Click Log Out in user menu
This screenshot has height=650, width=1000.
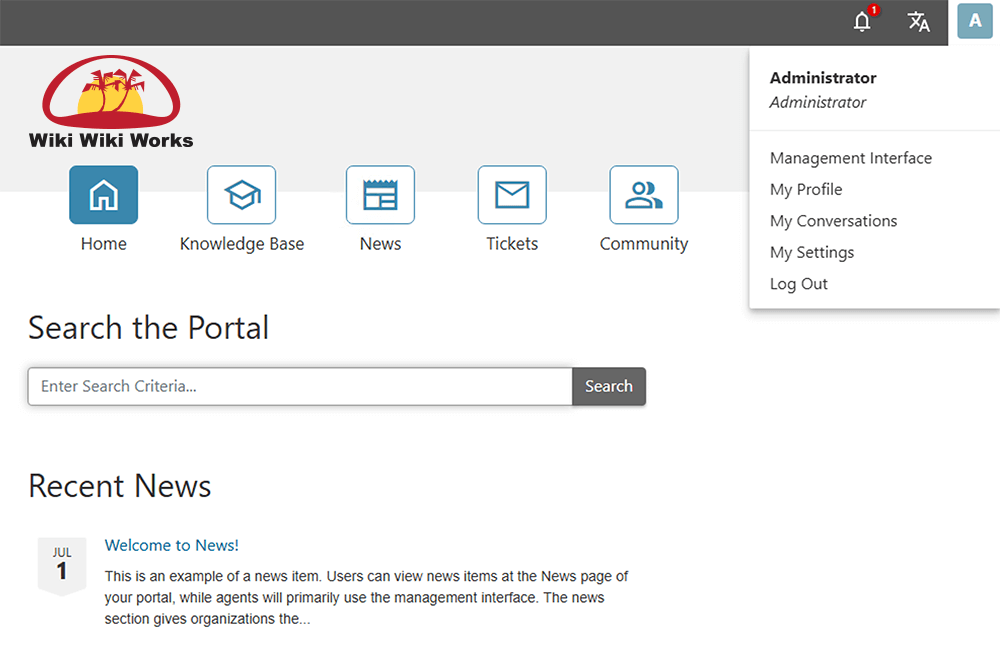(x=799, y=284)
